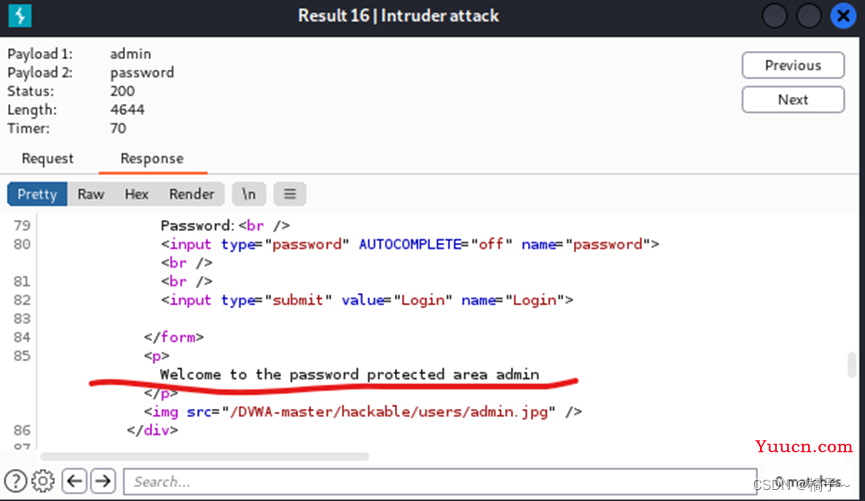865x501 pixels.
Task: Click the Welcome to the password protected text
Action: [x=349, y=375]
